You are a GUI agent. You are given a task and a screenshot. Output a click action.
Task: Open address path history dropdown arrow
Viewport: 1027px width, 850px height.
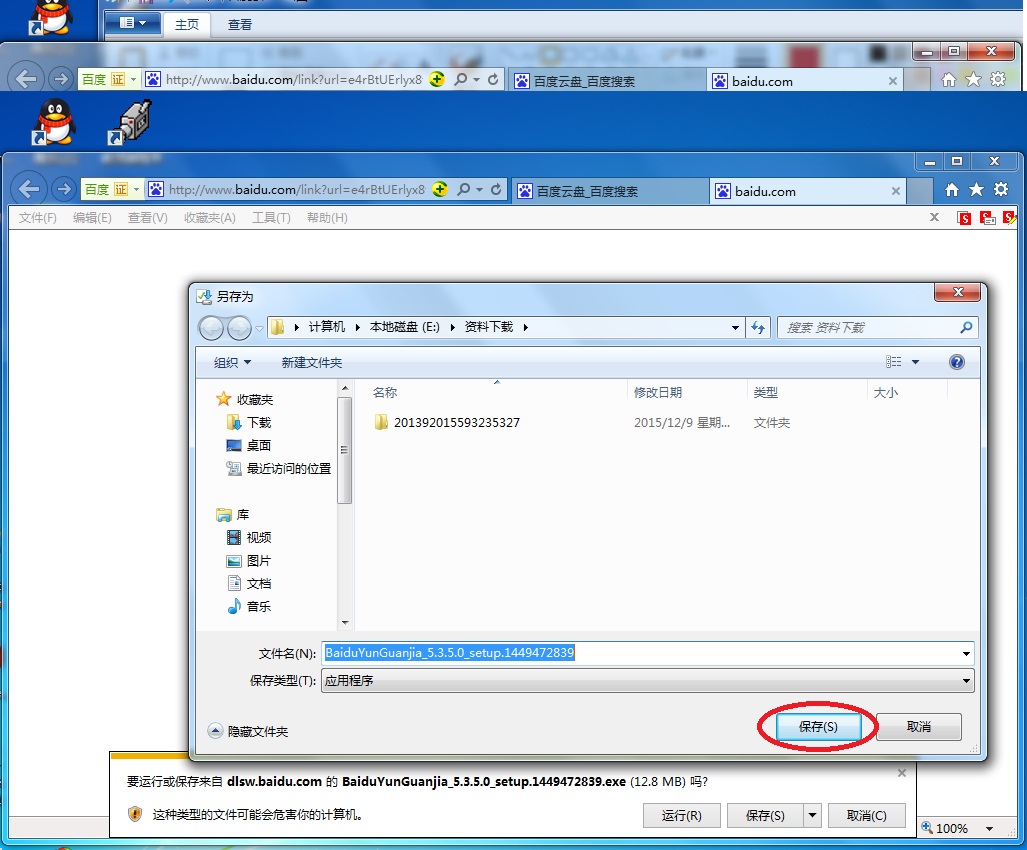pyautogui.click(x=736, y=327)
